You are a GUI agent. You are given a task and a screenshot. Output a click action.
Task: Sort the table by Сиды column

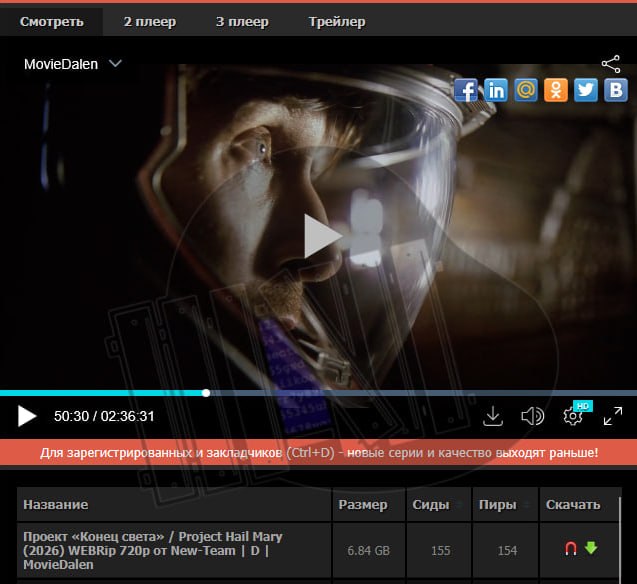click(431, 505)
